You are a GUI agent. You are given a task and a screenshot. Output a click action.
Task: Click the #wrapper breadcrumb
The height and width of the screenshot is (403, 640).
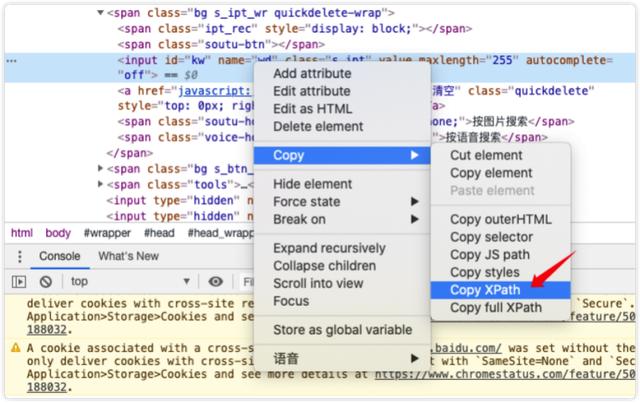[x=107, y=233]
